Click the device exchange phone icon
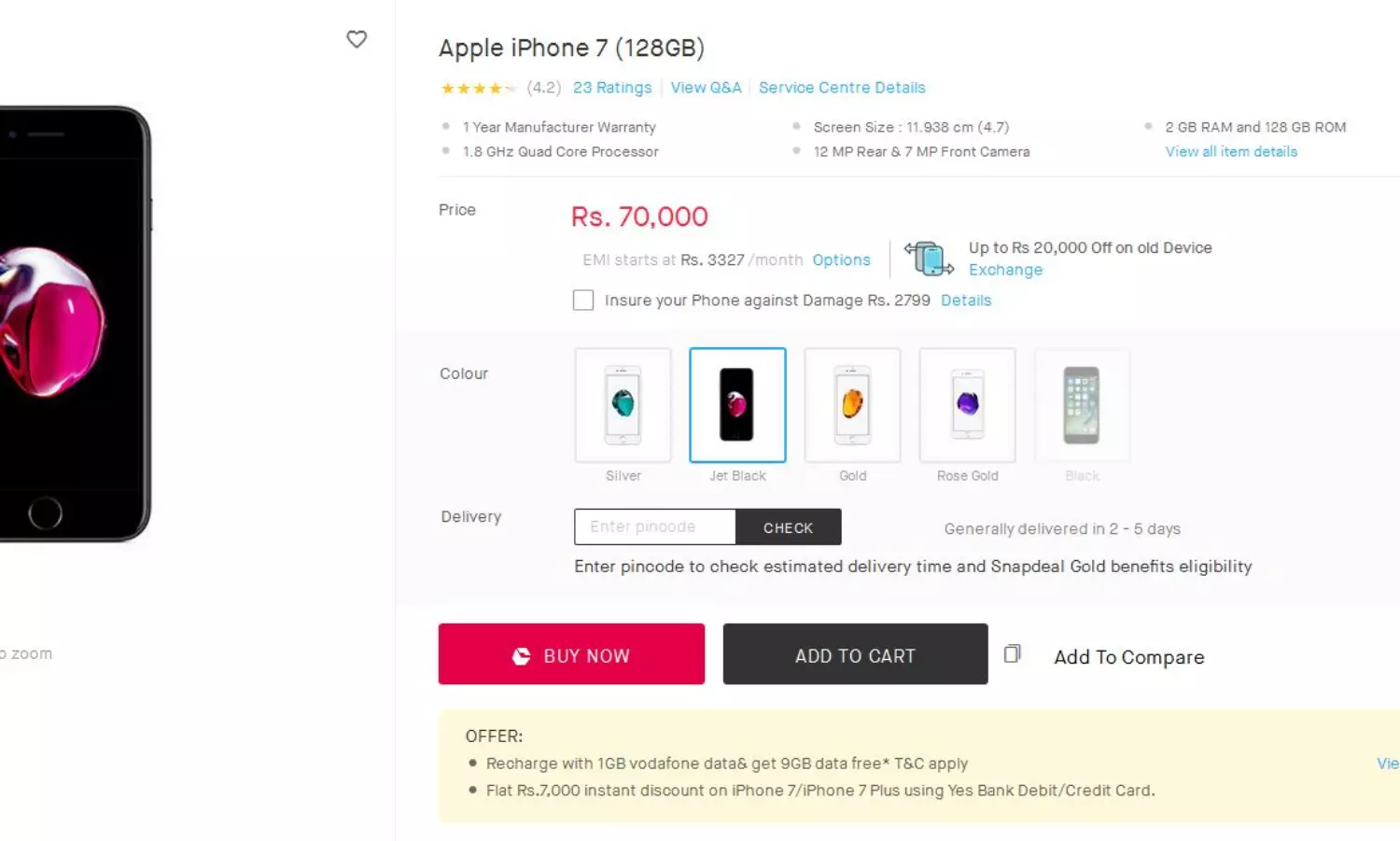This screenshot has height=841, width=1400. click(929, 259)
